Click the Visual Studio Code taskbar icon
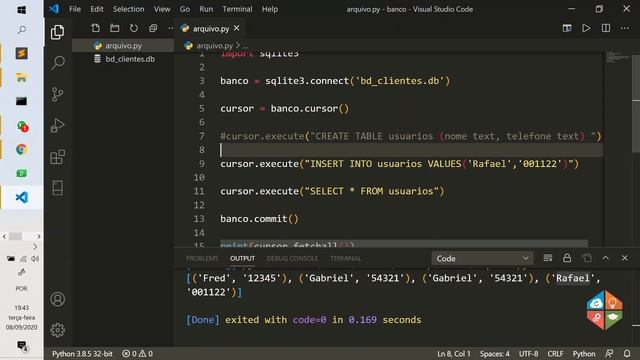The image size is (640, 360). pos(21,197)
